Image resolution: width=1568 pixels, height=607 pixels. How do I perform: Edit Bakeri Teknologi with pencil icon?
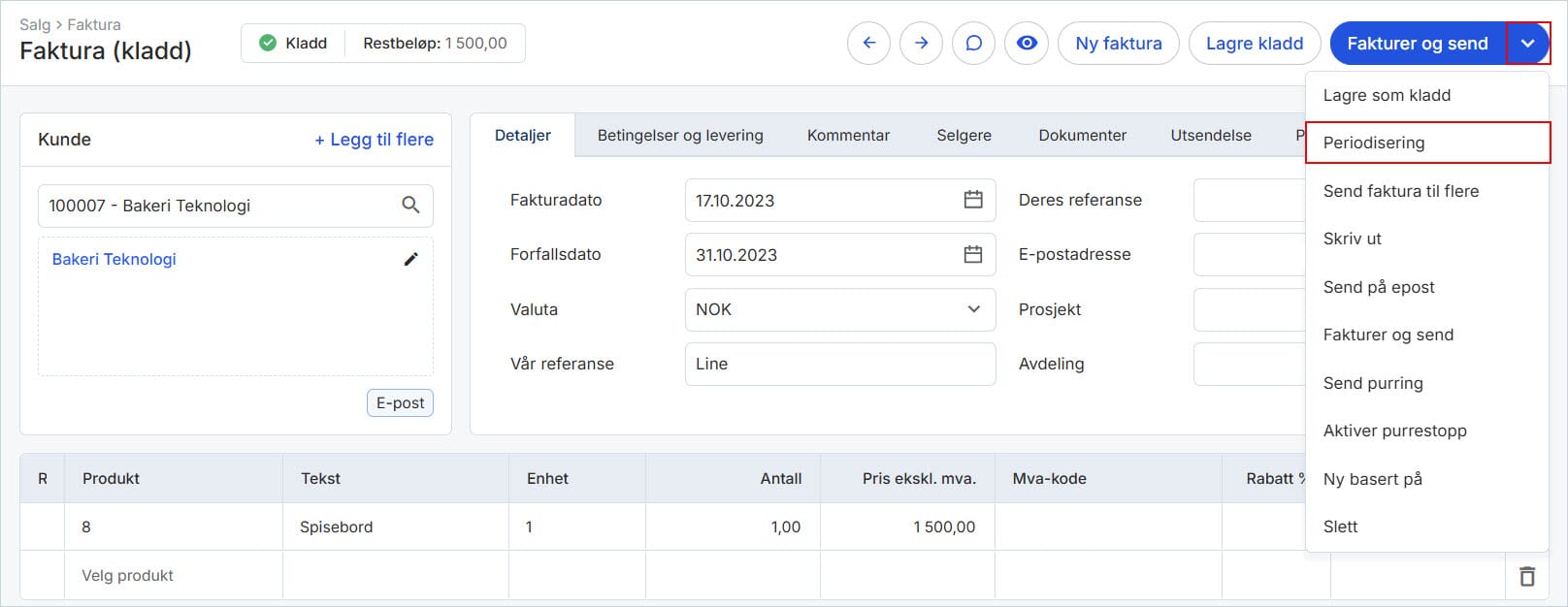tap(410, 259)
